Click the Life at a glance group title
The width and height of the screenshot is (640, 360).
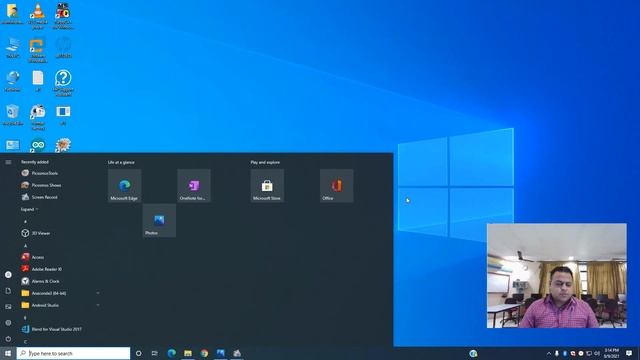(121, 162)
